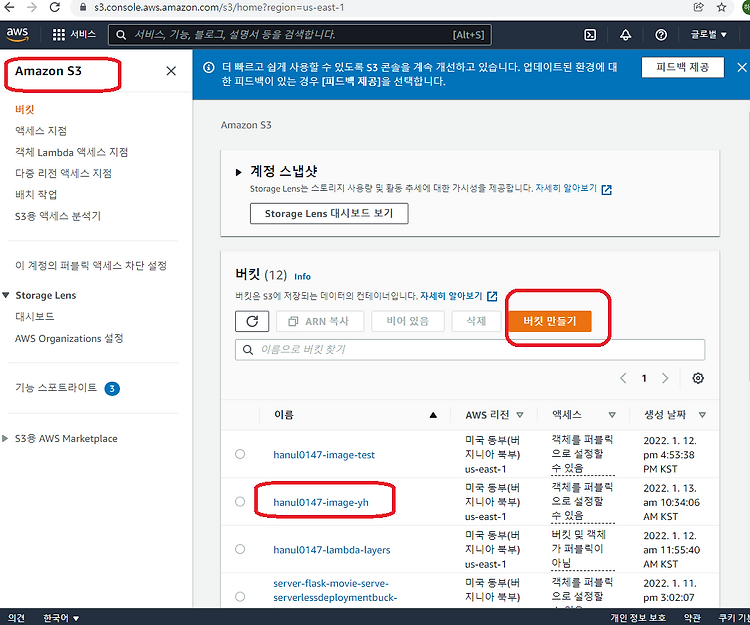750x625 pixels.
Task: Dismiss the blue feedback banner
Action: (742, 67)
